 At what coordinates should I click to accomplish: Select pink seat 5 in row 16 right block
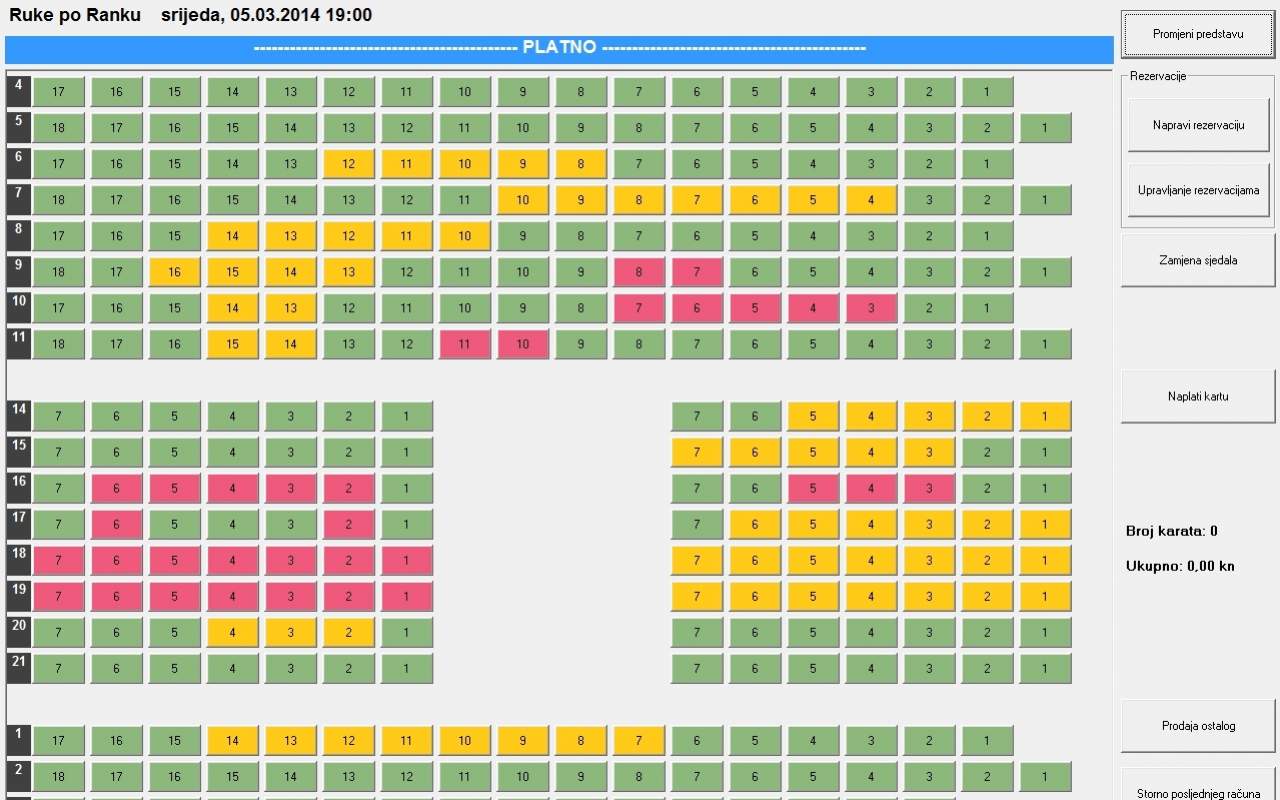point(813,488)
